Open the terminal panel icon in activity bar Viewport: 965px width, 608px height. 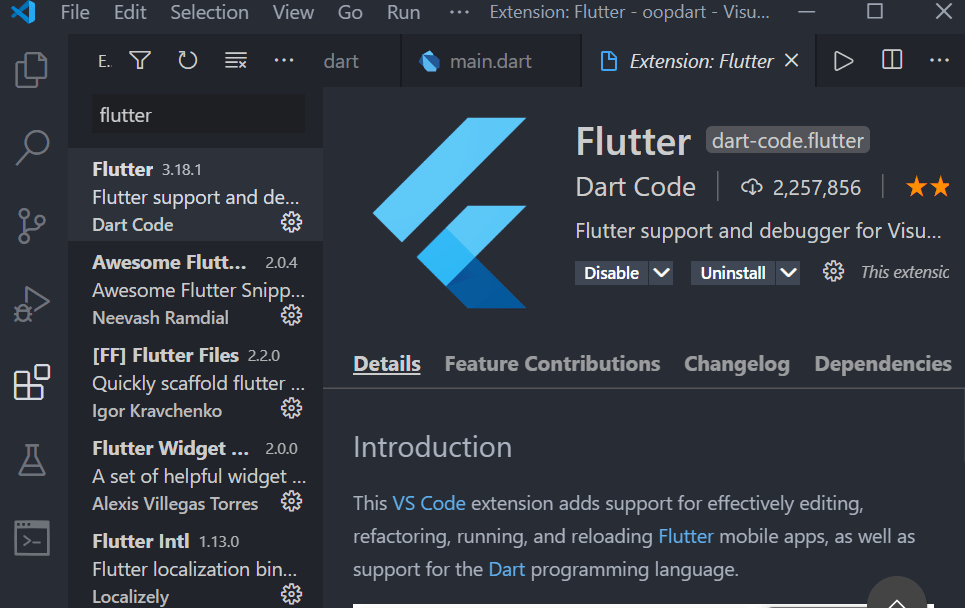31,538
